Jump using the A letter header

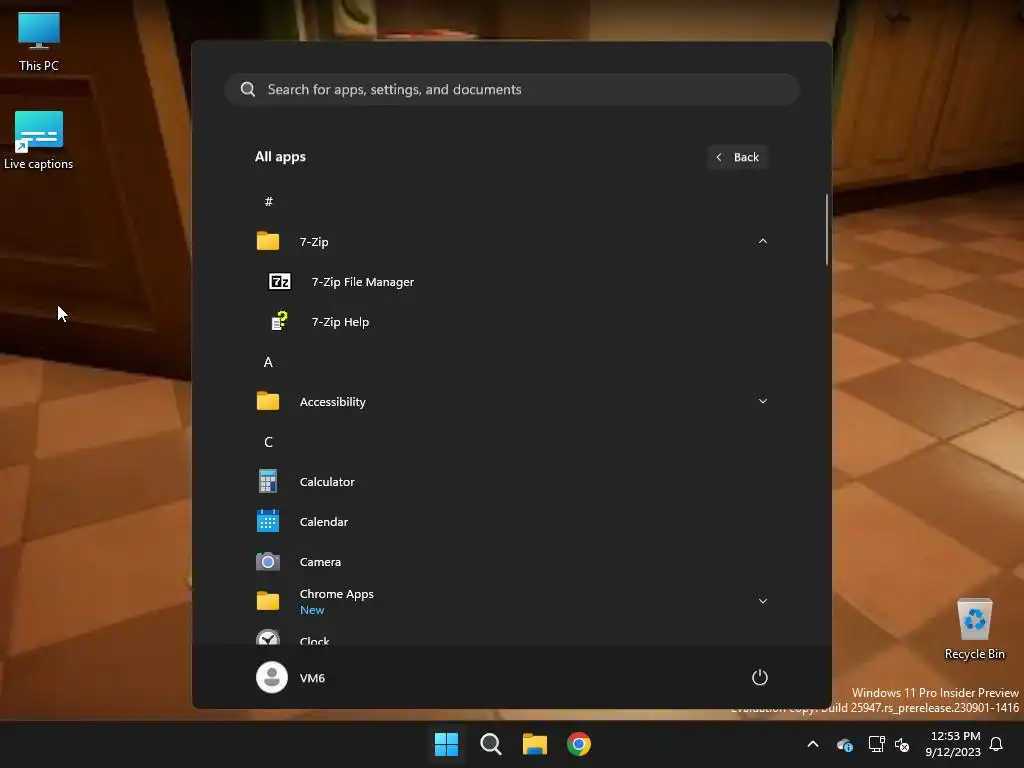[x=268, y=362]
